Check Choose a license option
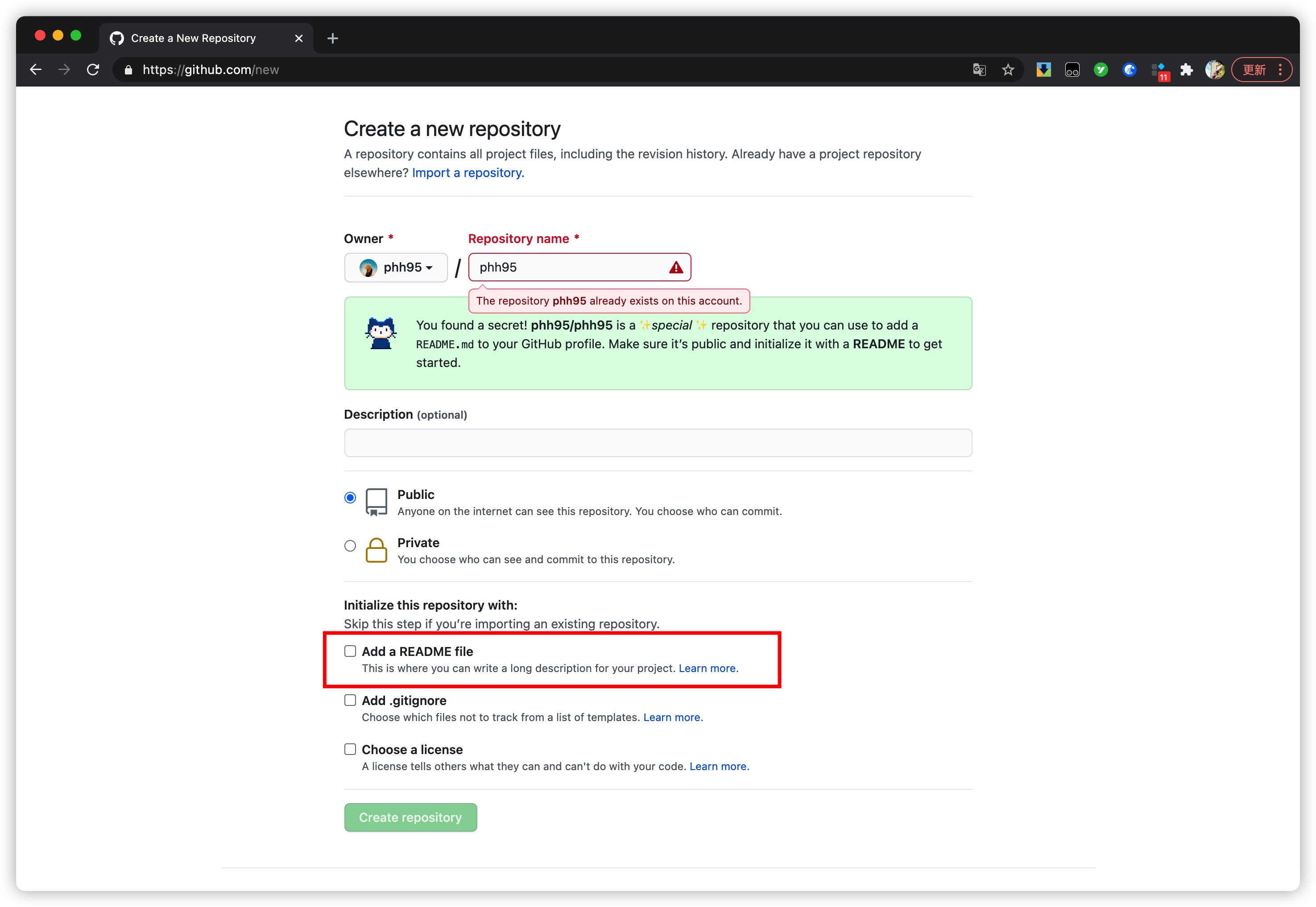Screen dimensions: 1316x907 (350, 749)
